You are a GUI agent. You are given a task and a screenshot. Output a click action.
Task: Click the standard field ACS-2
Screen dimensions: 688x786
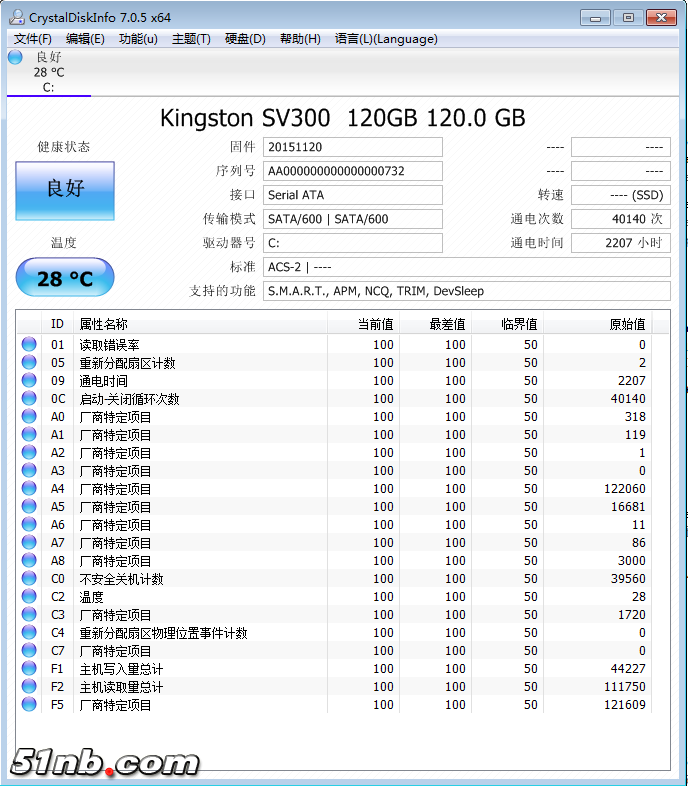[466, 267]
